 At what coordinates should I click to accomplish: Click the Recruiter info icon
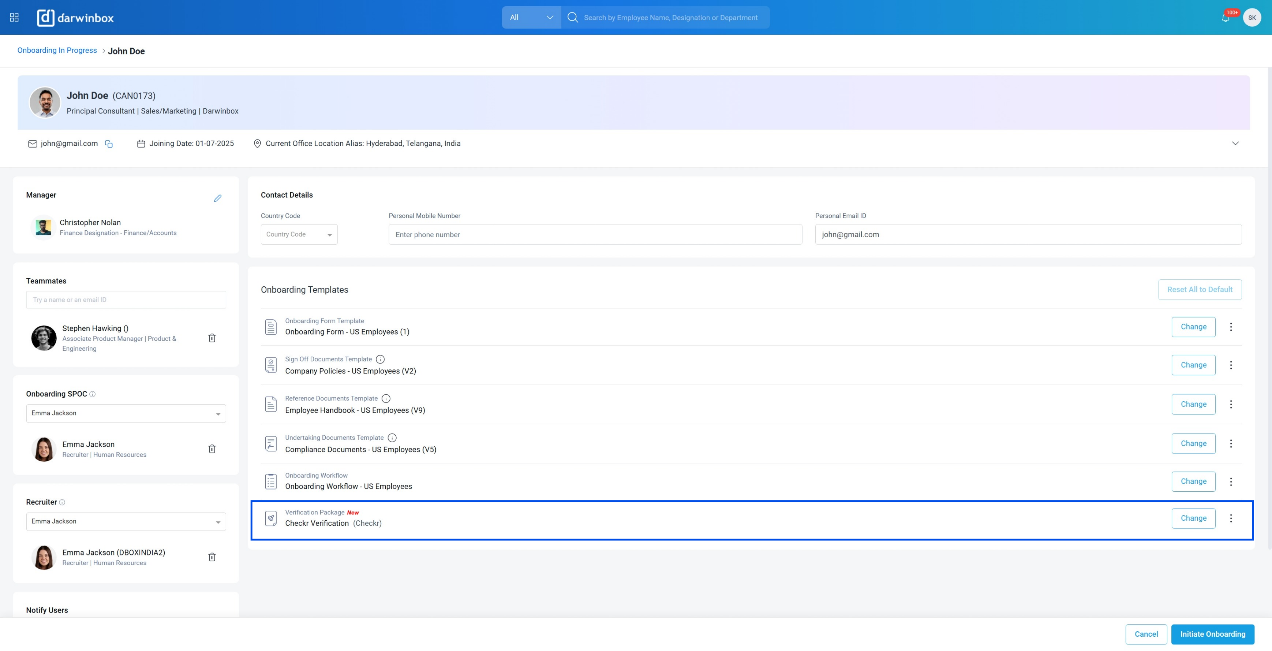[62, 502]
